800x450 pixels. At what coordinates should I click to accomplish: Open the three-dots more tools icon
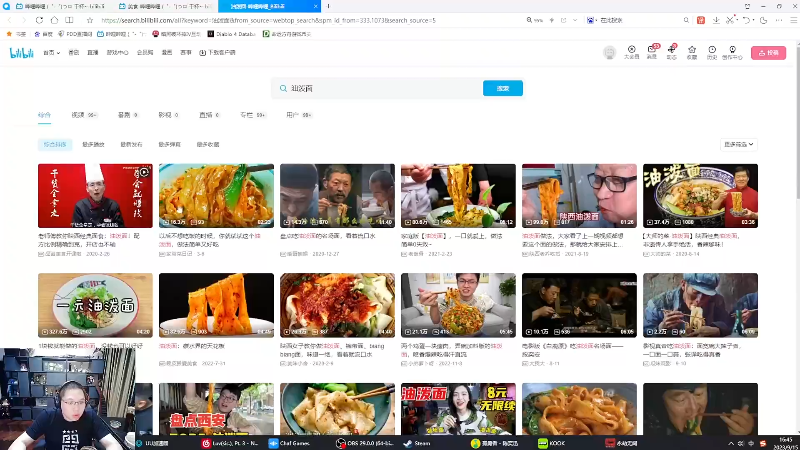[779, 20]
